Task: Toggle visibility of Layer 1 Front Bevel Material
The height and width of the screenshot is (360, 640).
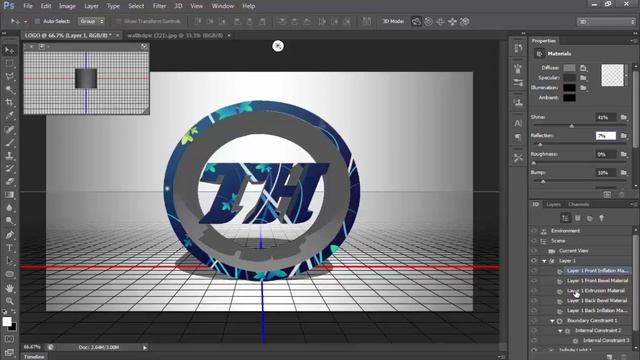Action: [x=534, y=280]
